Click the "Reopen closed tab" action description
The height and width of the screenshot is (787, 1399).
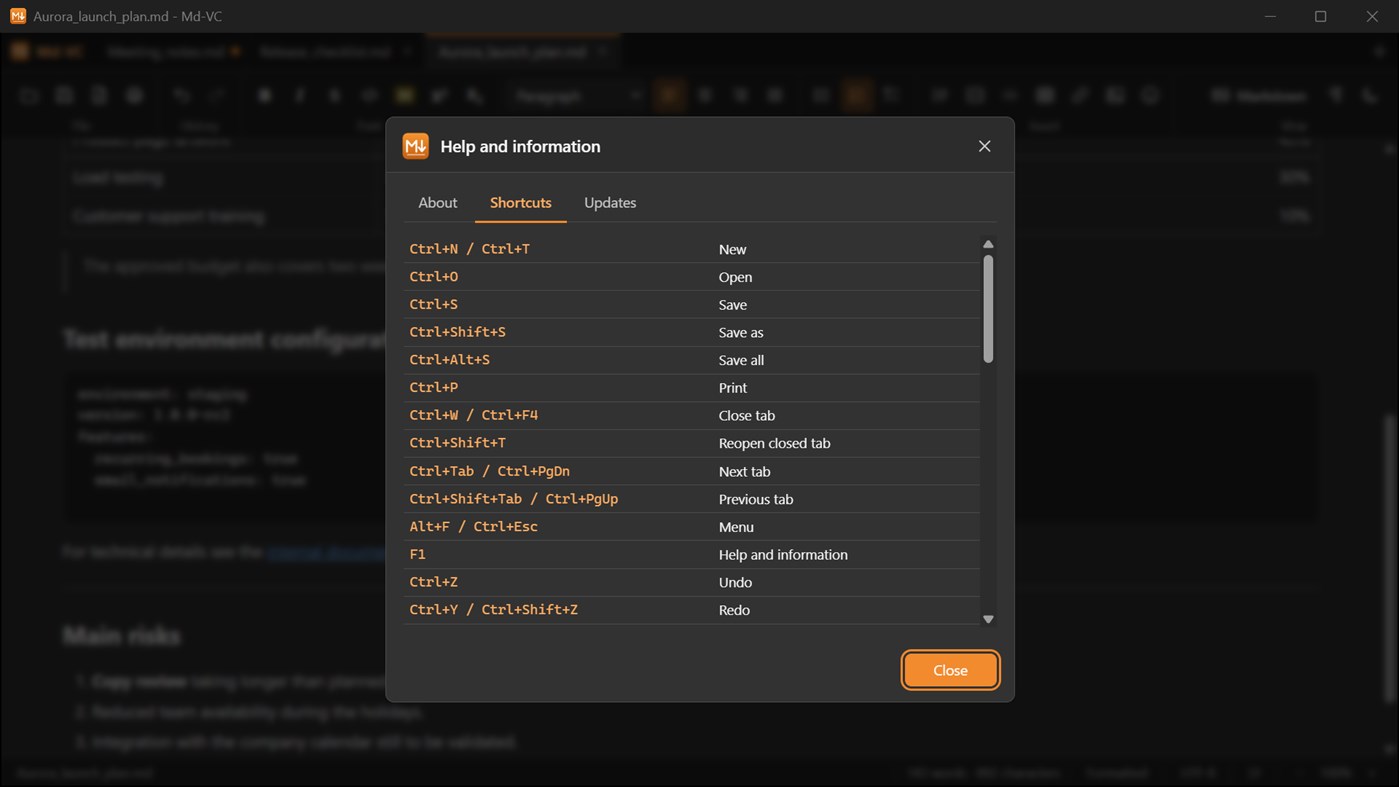774,443
